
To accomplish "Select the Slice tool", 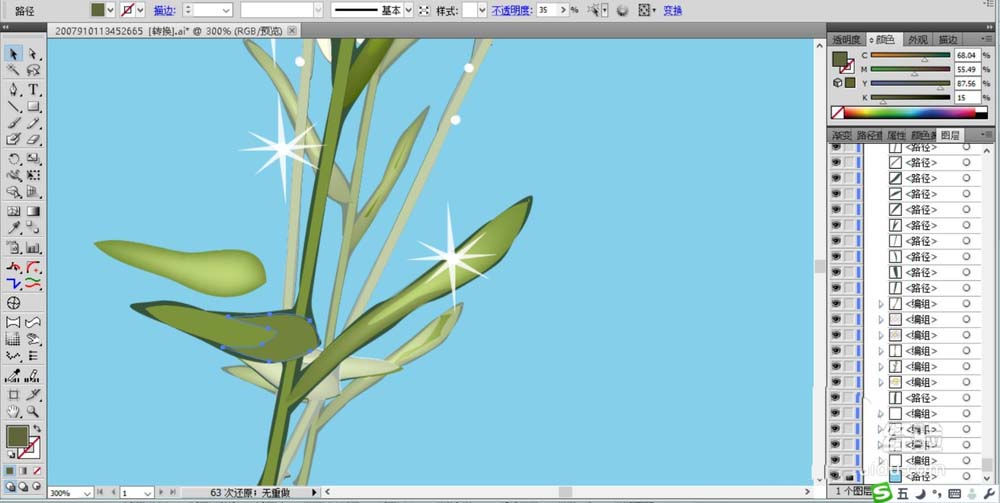I will click(x=33, y=395).
